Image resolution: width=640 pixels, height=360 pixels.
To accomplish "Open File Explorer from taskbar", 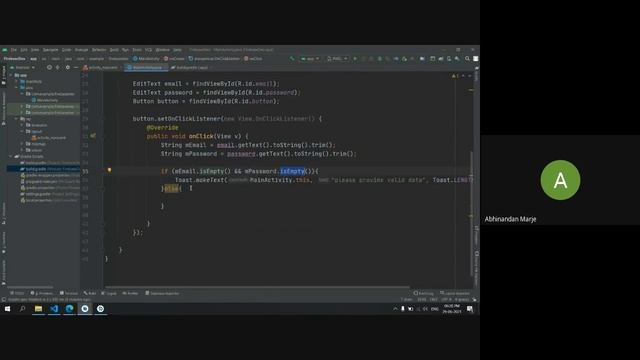I will coord(38,309).
